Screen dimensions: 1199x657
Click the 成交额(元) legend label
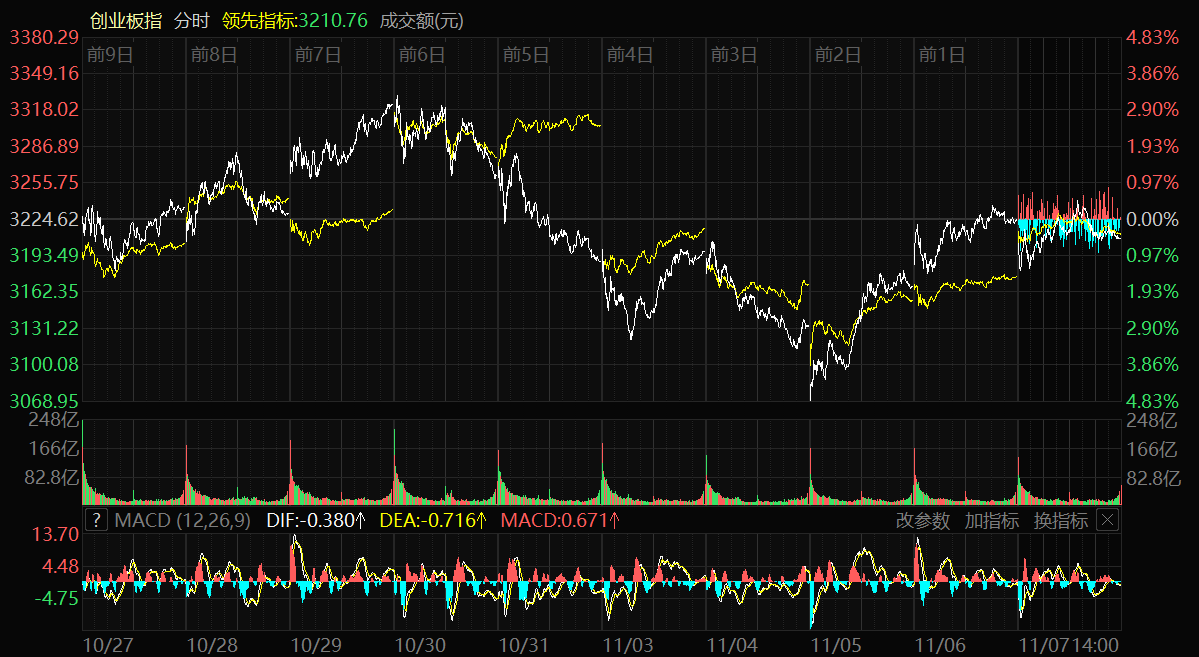coord(422,21)
